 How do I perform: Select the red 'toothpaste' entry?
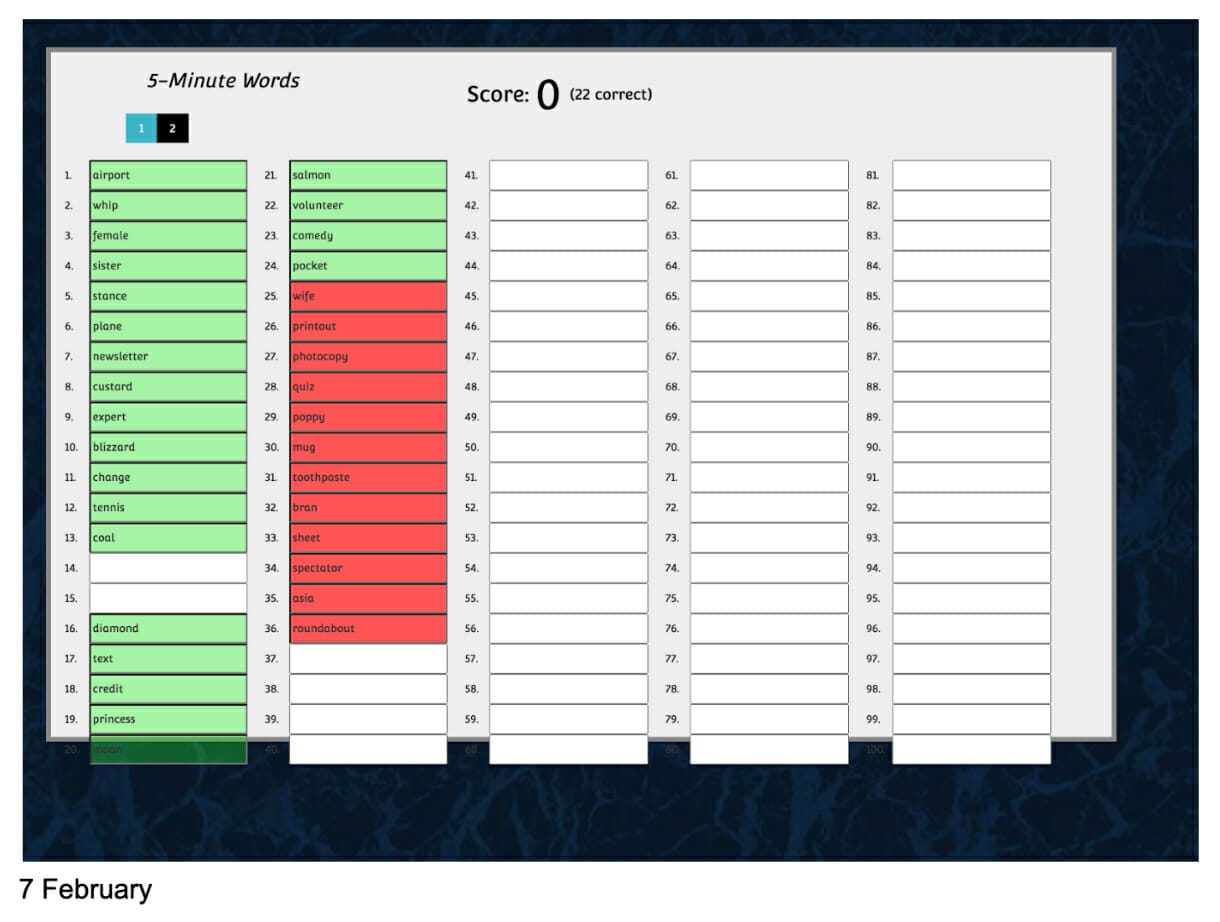[x=368, y=477]
